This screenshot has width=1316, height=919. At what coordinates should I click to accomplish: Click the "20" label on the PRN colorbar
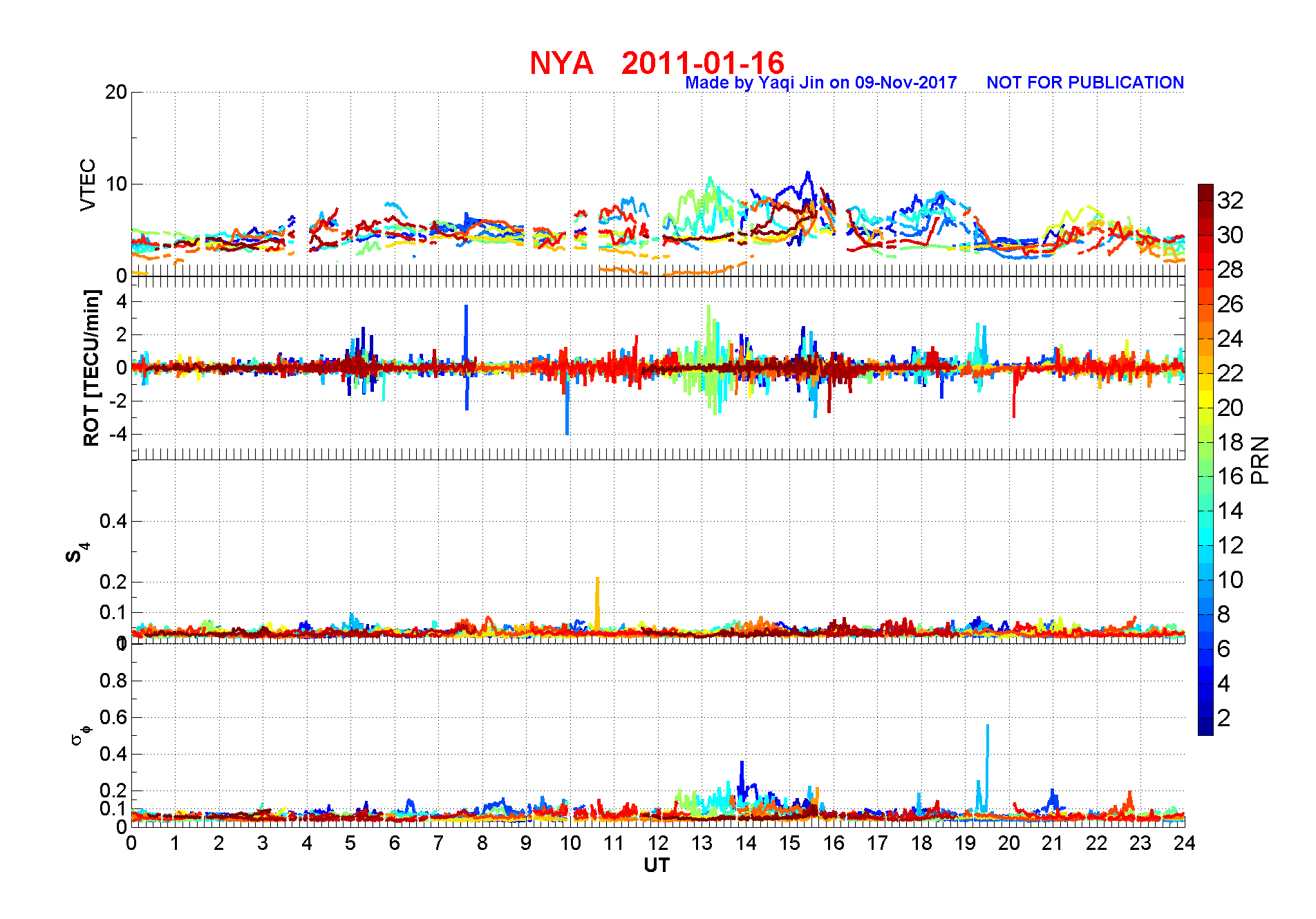1230,408
